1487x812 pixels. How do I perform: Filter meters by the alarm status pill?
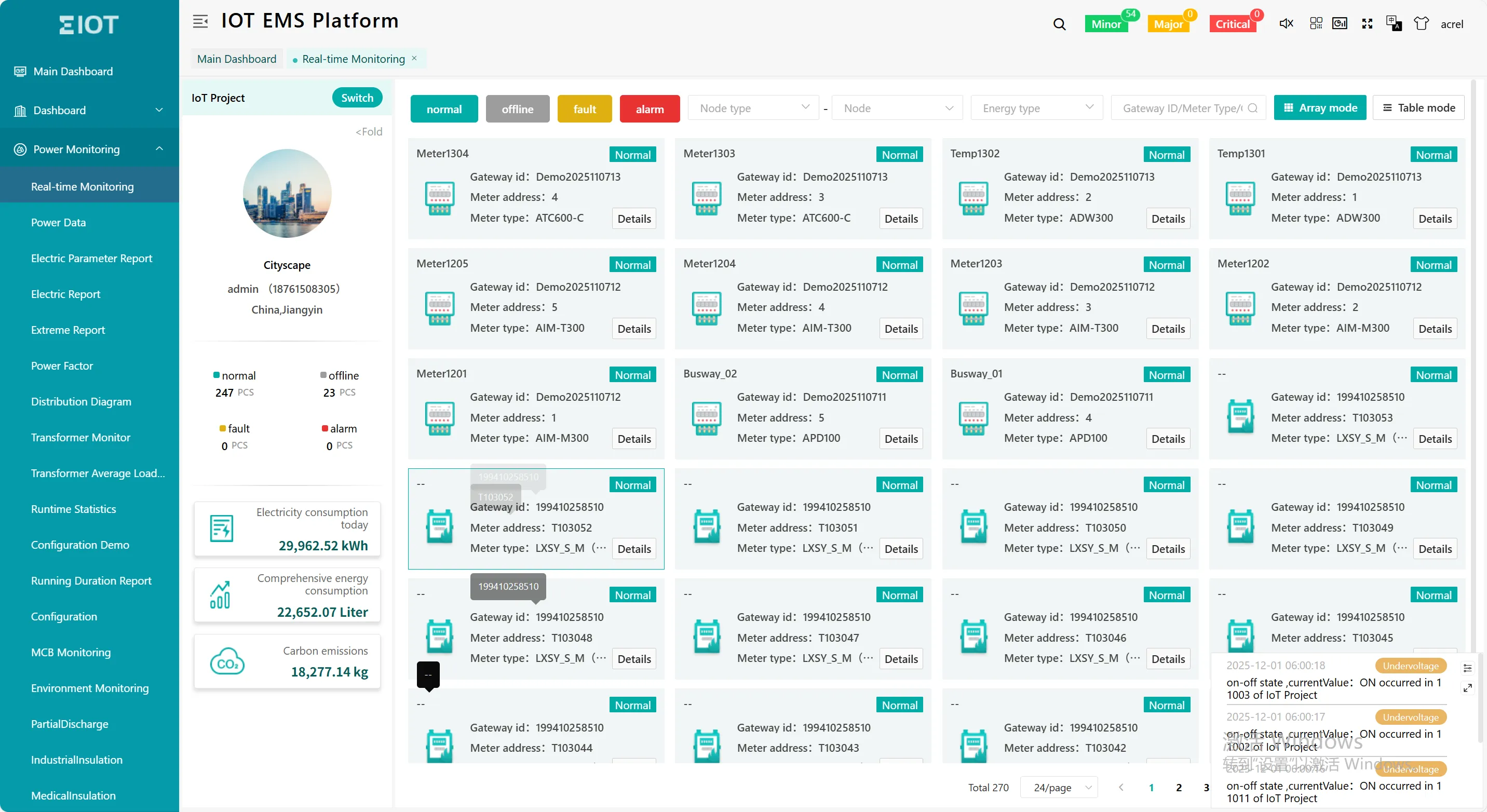coord(650,109)
